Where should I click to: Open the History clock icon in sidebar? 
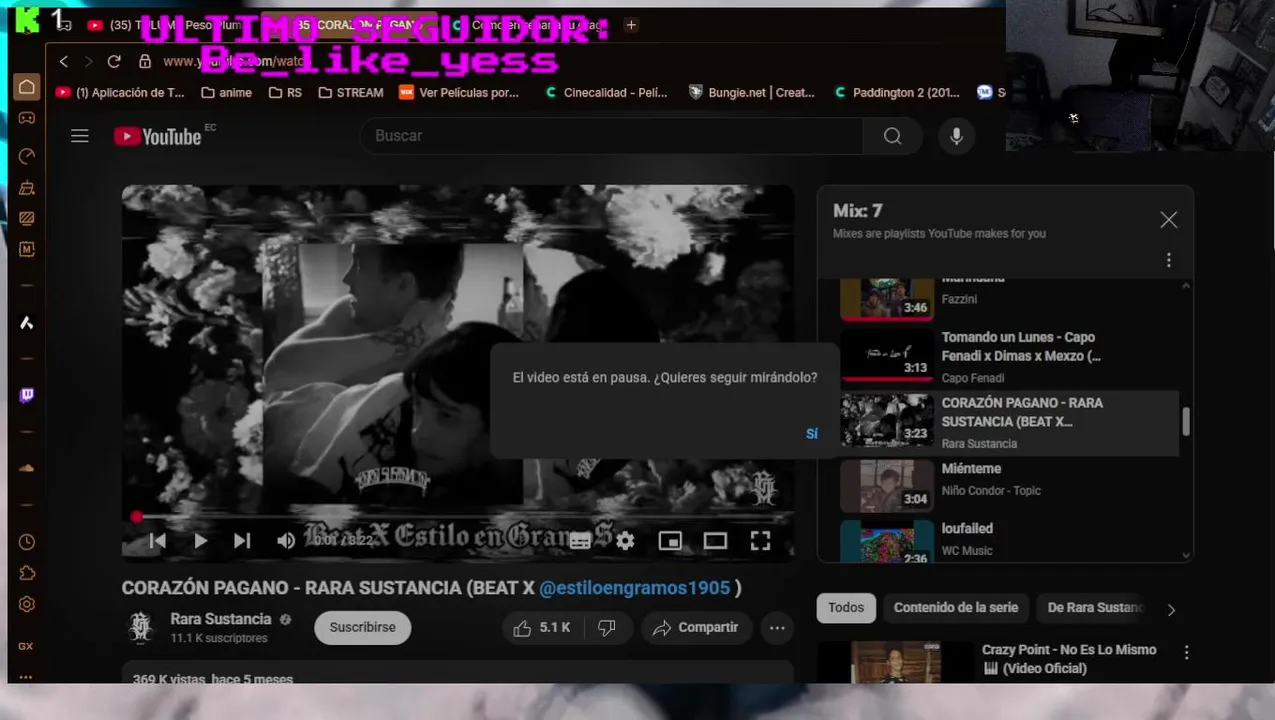[x=27, y=542]
